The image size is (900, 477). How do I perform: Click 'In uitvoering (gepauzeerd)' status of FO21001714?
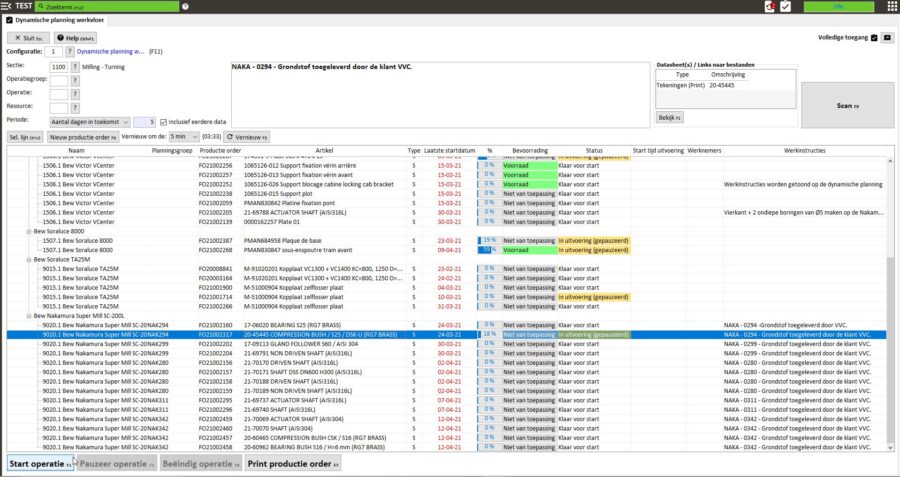point(594,297)
